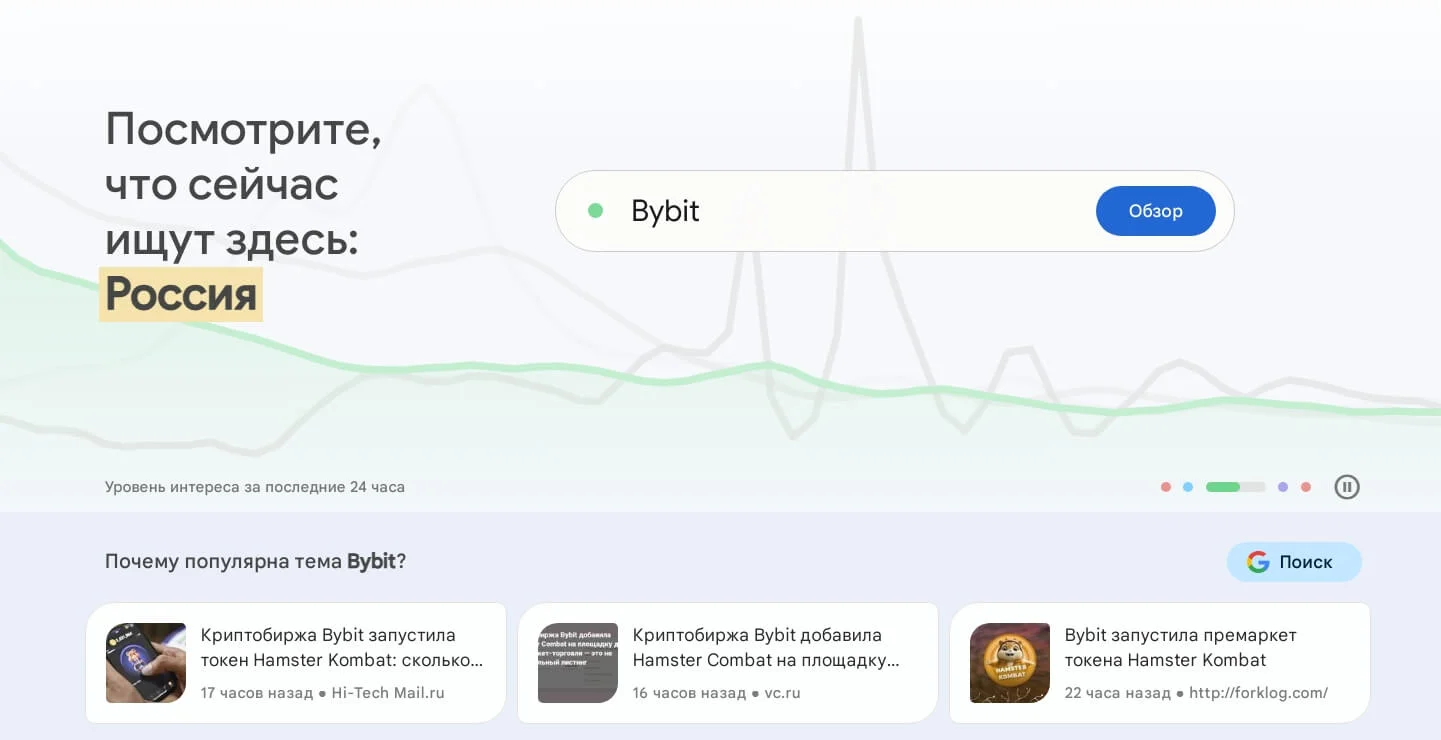Image resolution: width=1441 pixels, height=740 pixels.
Task: Click the highlighted Россия region name
Action: click(x=181, y=294)
